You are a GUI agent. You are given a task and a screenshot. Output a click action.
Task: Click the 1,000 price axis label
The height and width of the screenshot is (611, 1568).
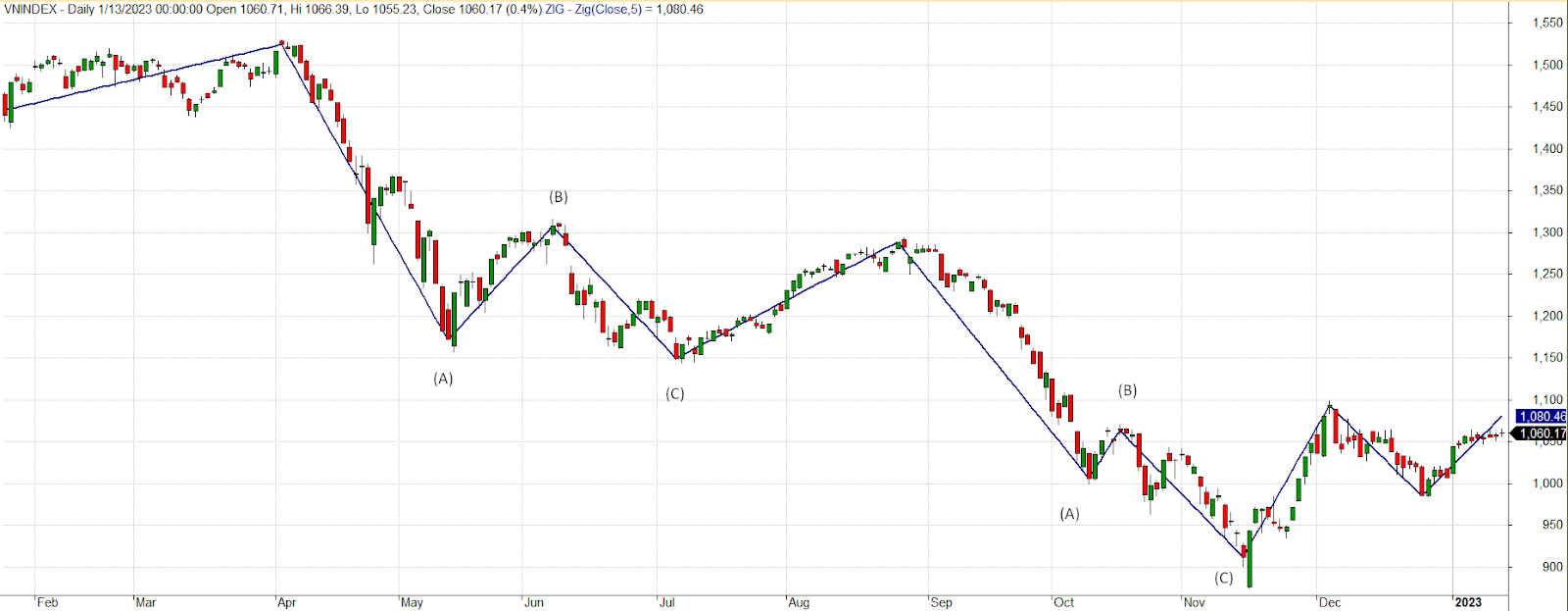click(1547, 484)
